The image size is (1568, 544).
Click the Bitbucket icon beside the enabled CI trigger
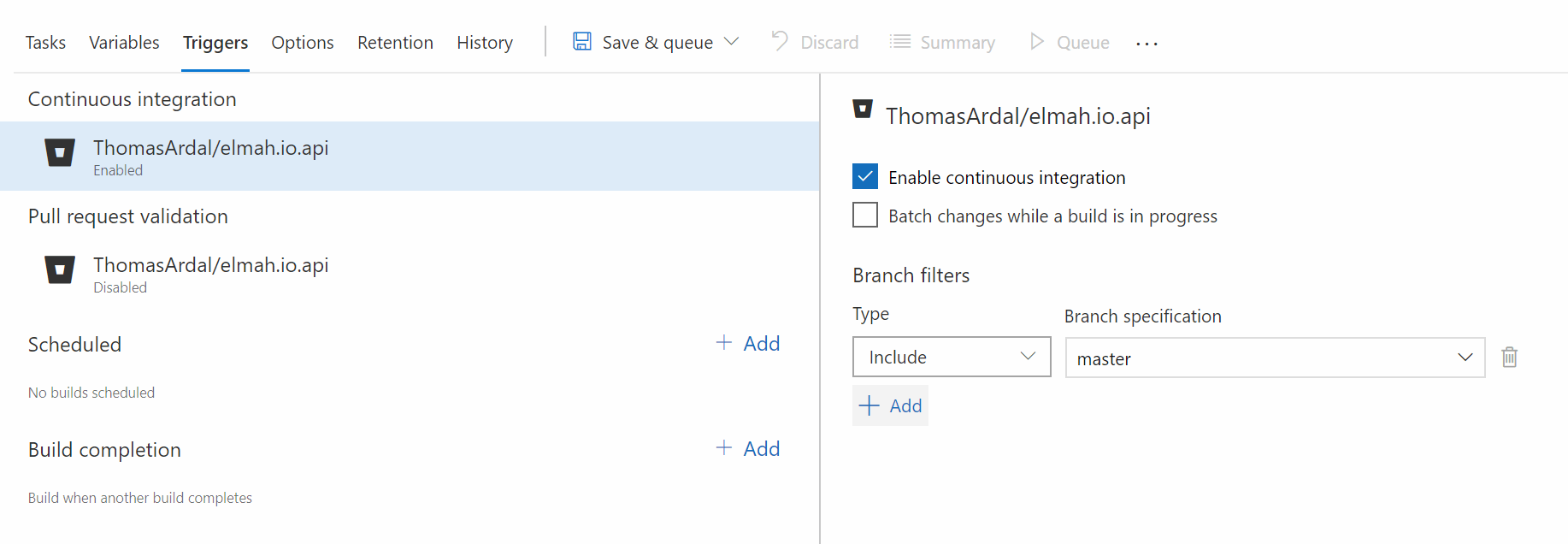[x=59, y=152]
